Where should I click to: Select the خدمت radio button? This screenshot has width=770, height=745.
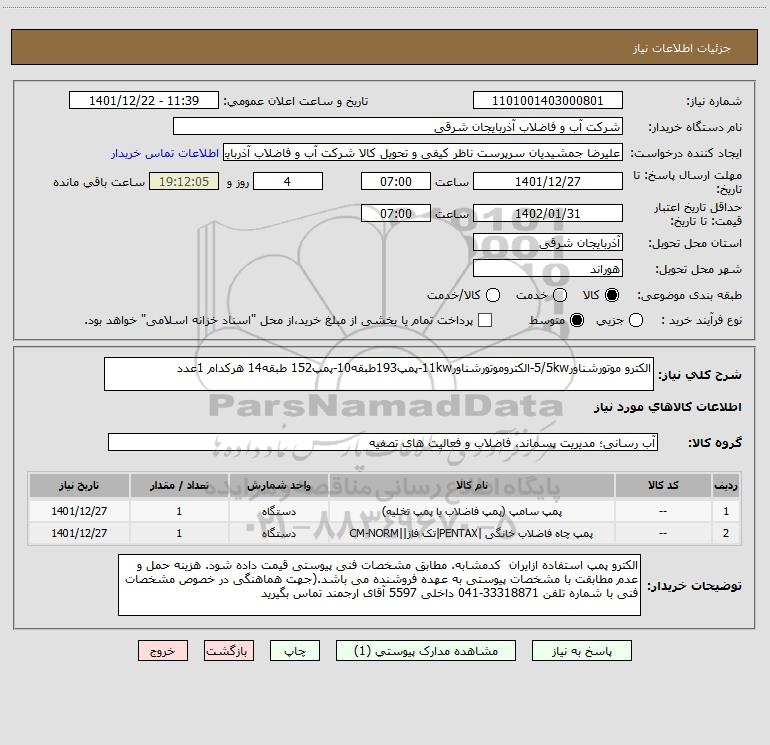(x=560, y=295)
